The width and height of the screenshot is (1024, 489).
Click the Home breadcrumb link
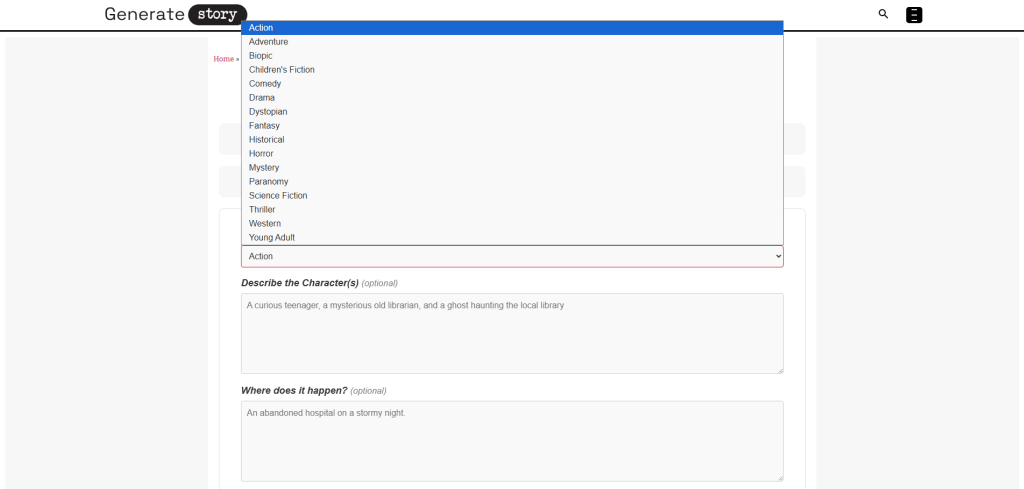click(223, 59)
